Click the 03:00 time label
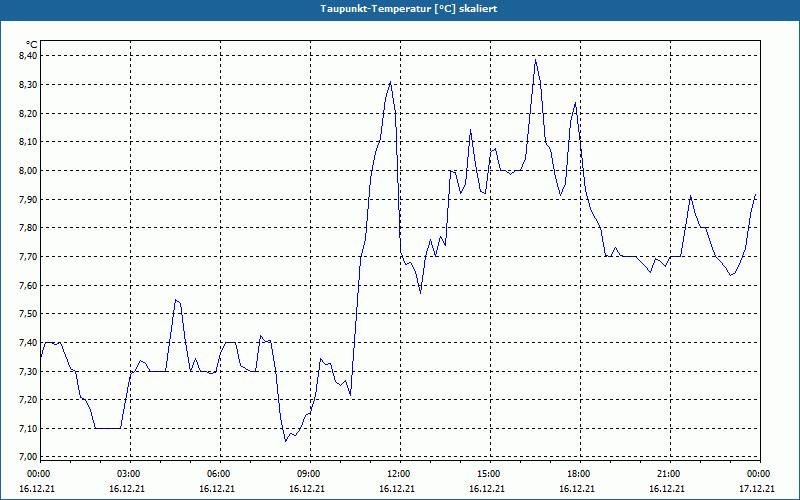 (x=128, y=474)
